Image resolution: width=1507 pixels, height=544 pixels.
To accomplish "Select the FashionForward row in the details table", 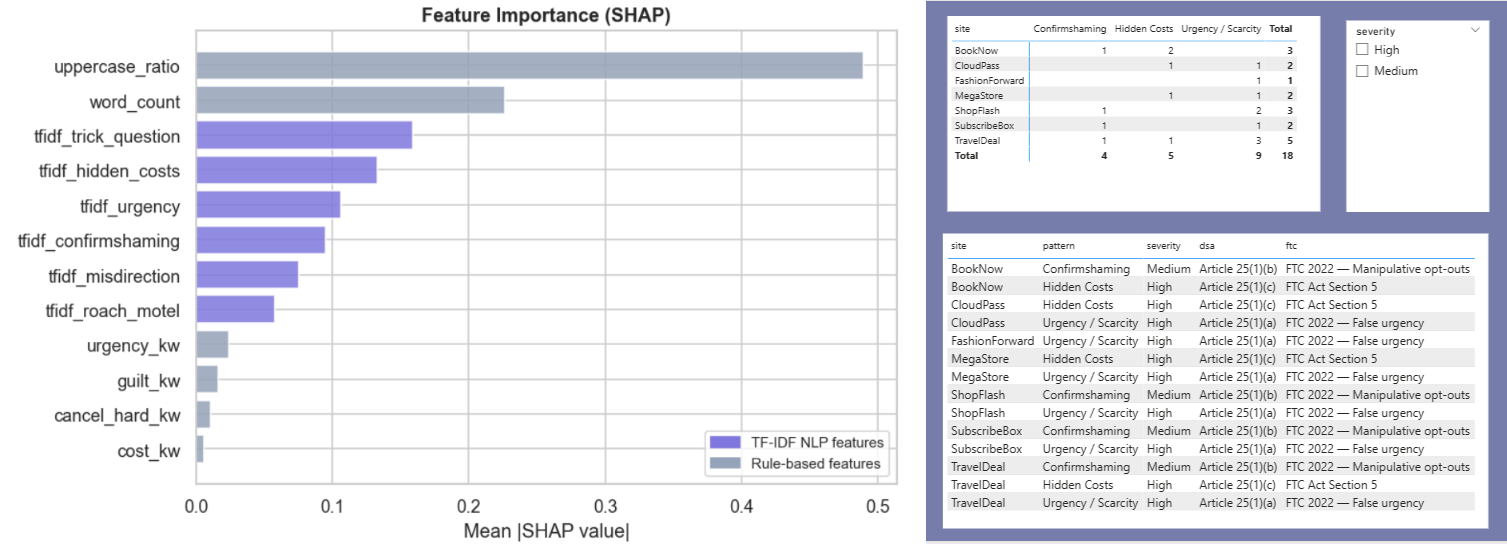I will tap(992, 341).
